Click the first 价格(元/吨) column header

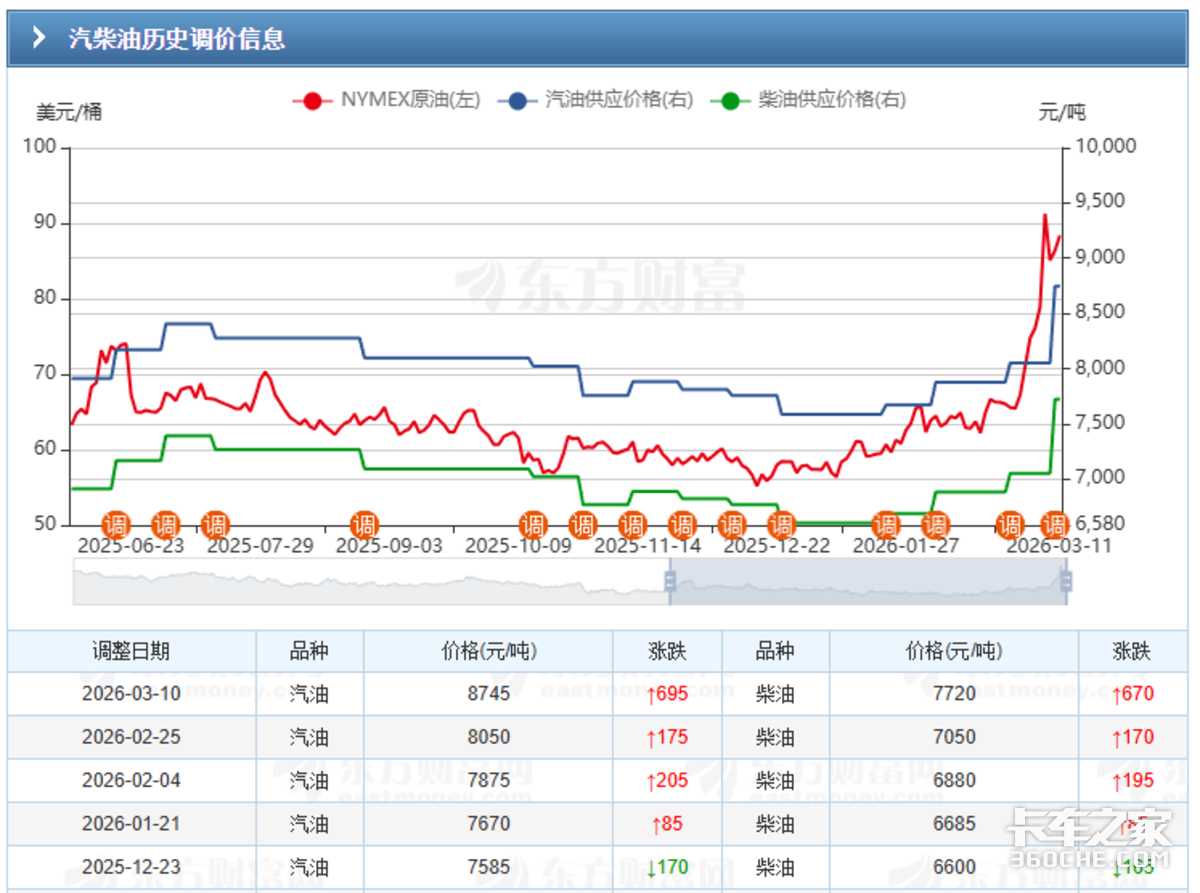(488, 651)
